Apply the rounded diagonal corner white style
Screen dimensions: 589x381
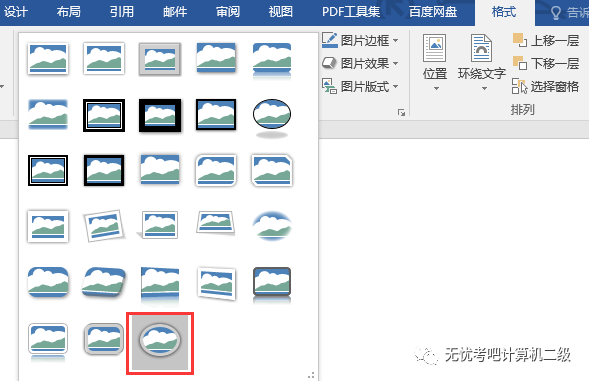pyautogui.click(x=216, y=170)
